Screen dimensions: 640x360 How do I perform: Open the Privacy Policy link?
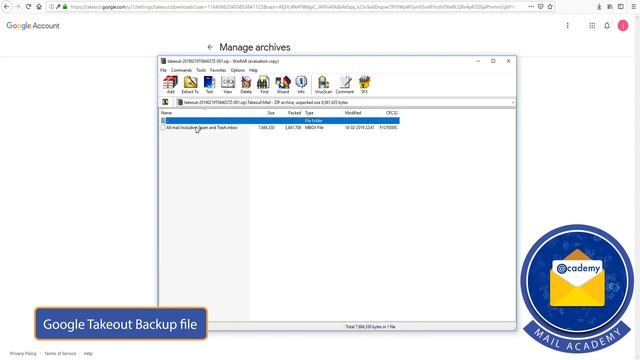[23, 353]
